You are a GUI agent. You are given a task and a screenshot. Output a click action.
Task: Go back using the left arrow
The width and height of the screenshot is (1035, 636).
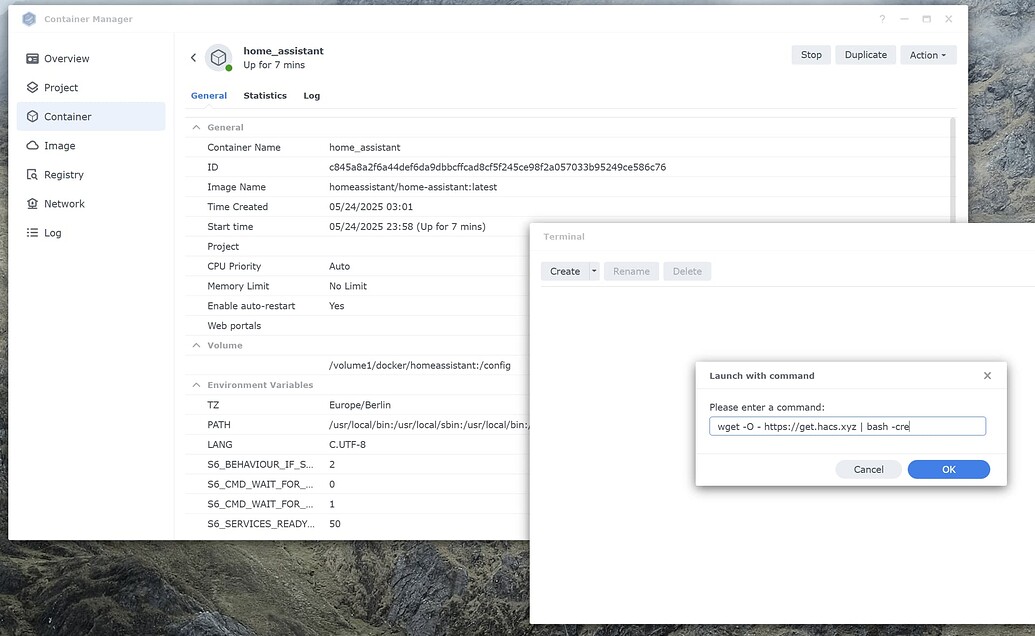[193, 58]
